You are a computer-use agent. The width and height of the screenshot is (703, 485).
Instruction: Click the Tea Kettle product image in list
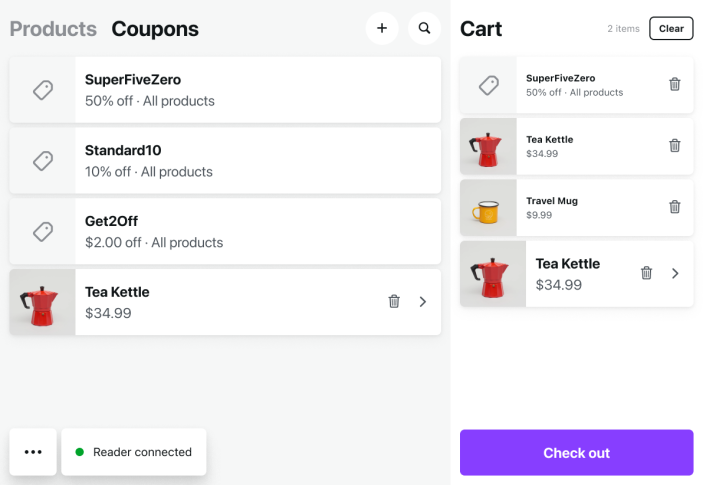[x=42, y=302]
